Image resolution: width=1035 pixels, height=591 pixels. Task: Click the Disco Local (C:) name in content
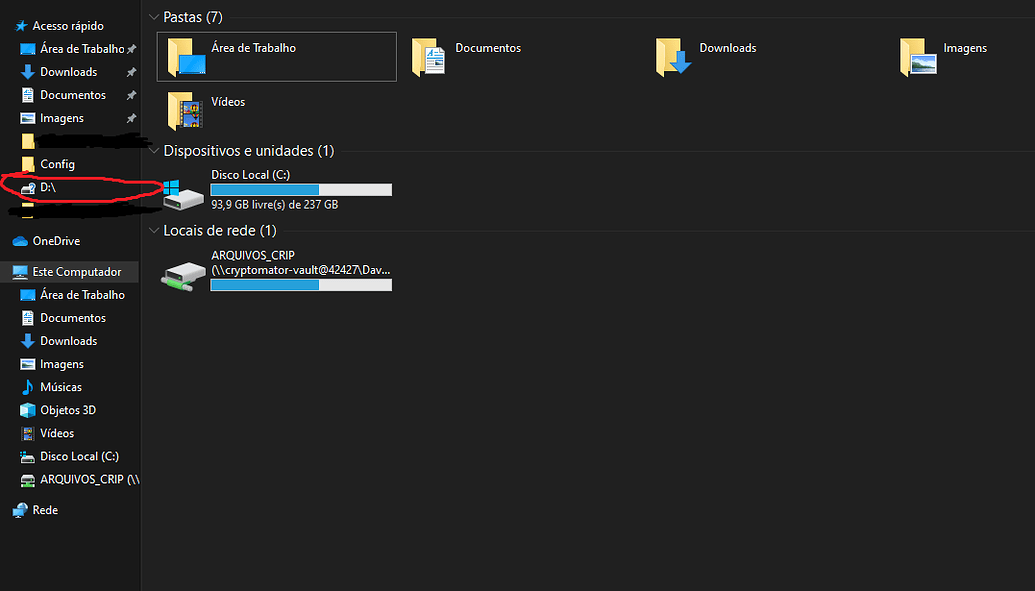tap(250, 175)
